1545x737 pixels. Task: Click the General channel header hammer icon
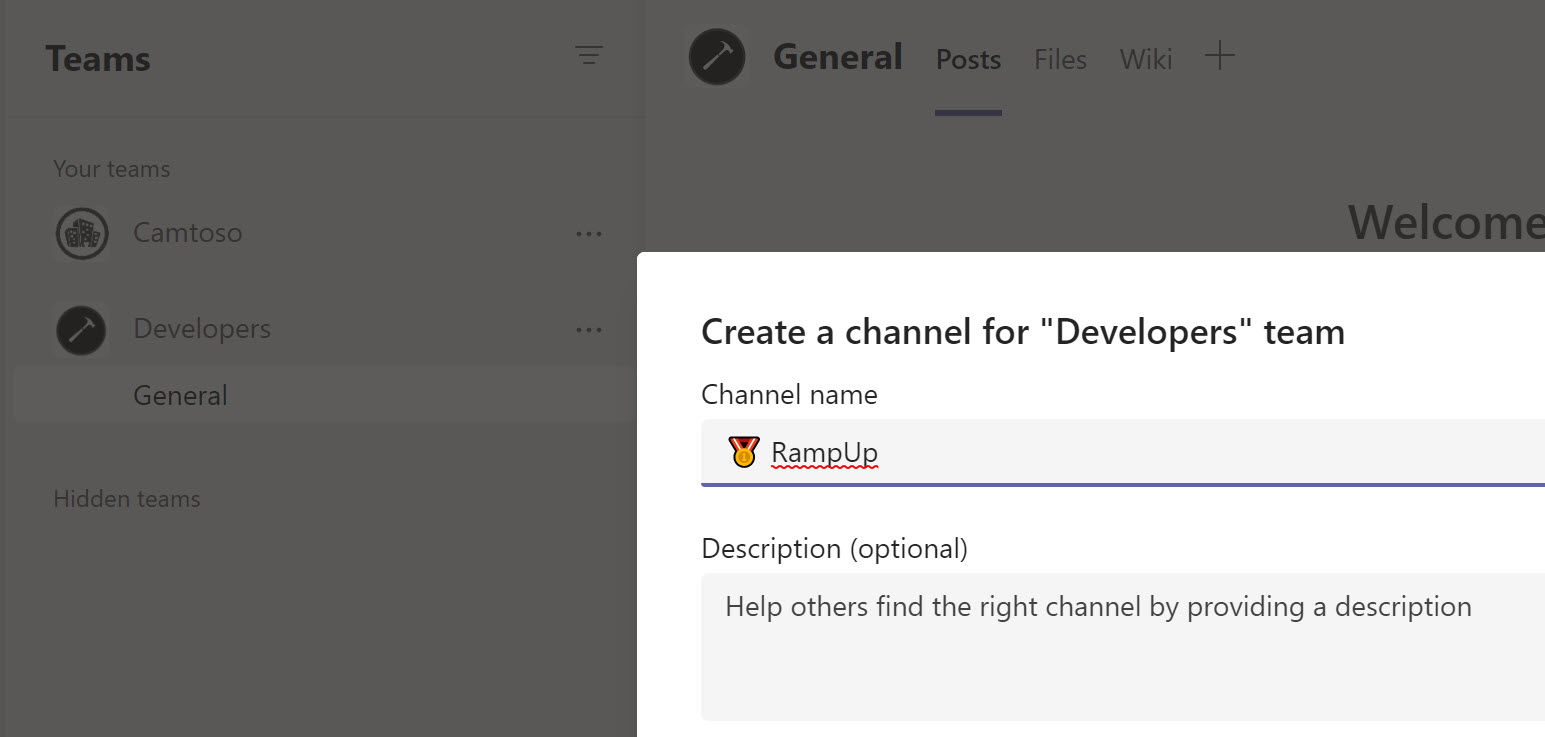pos(717,57)
